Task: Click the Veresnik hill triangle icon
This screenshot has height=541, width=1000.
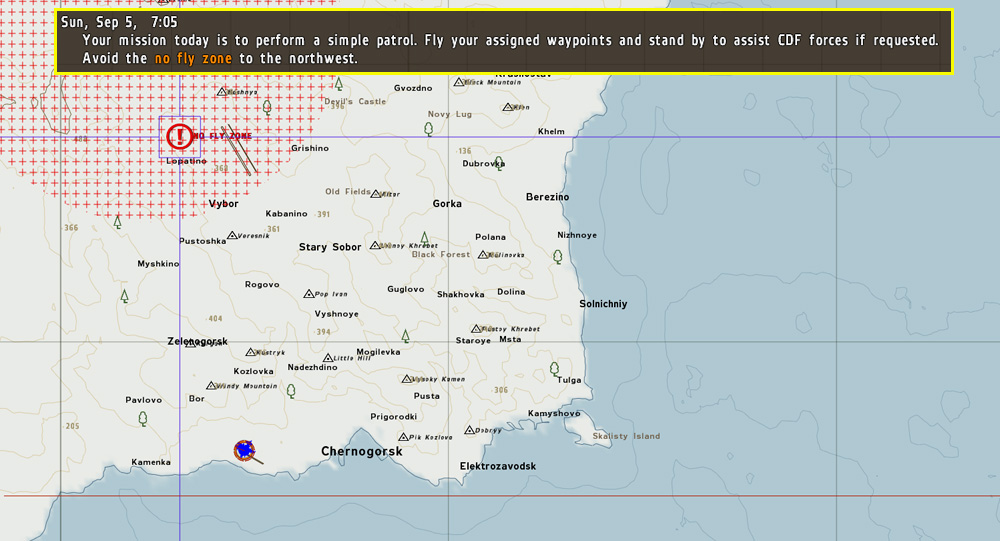Action: point(232,235)
